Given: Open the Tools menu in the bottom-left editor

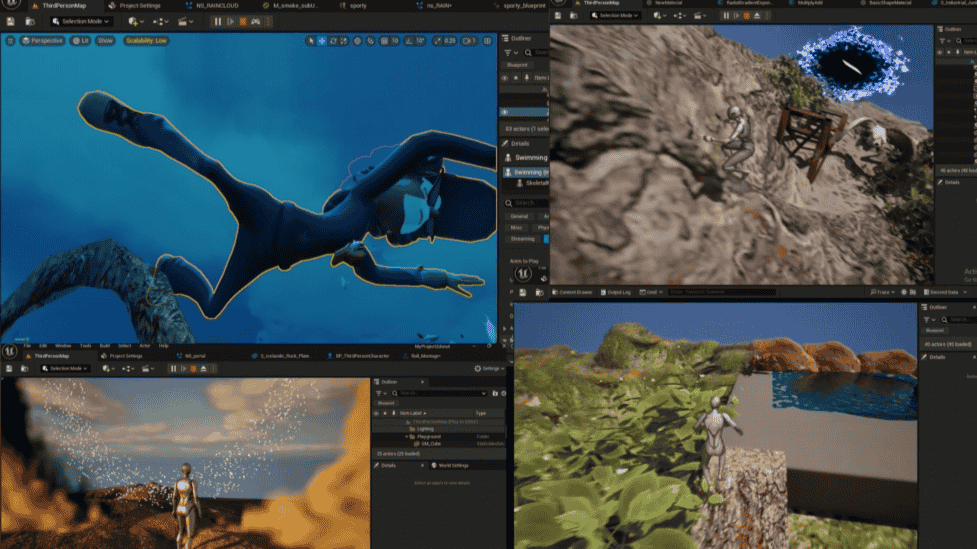Looking at the screenshot, I should point(85,346).
